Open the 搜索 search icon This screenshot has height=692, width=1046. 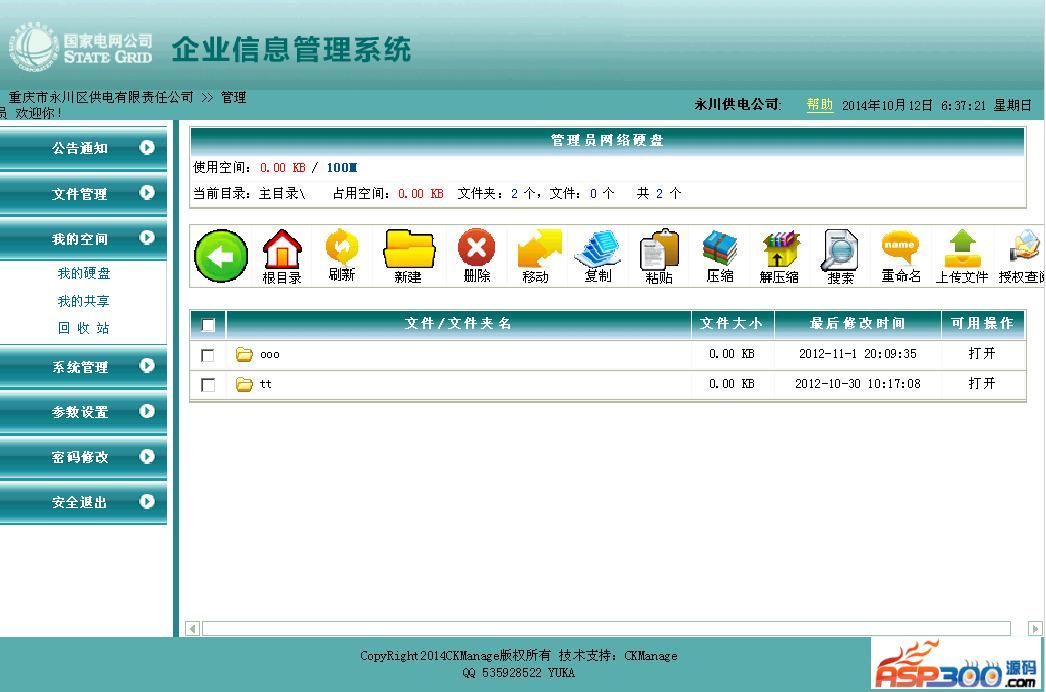pyautogui.click(x=841, y=257)
